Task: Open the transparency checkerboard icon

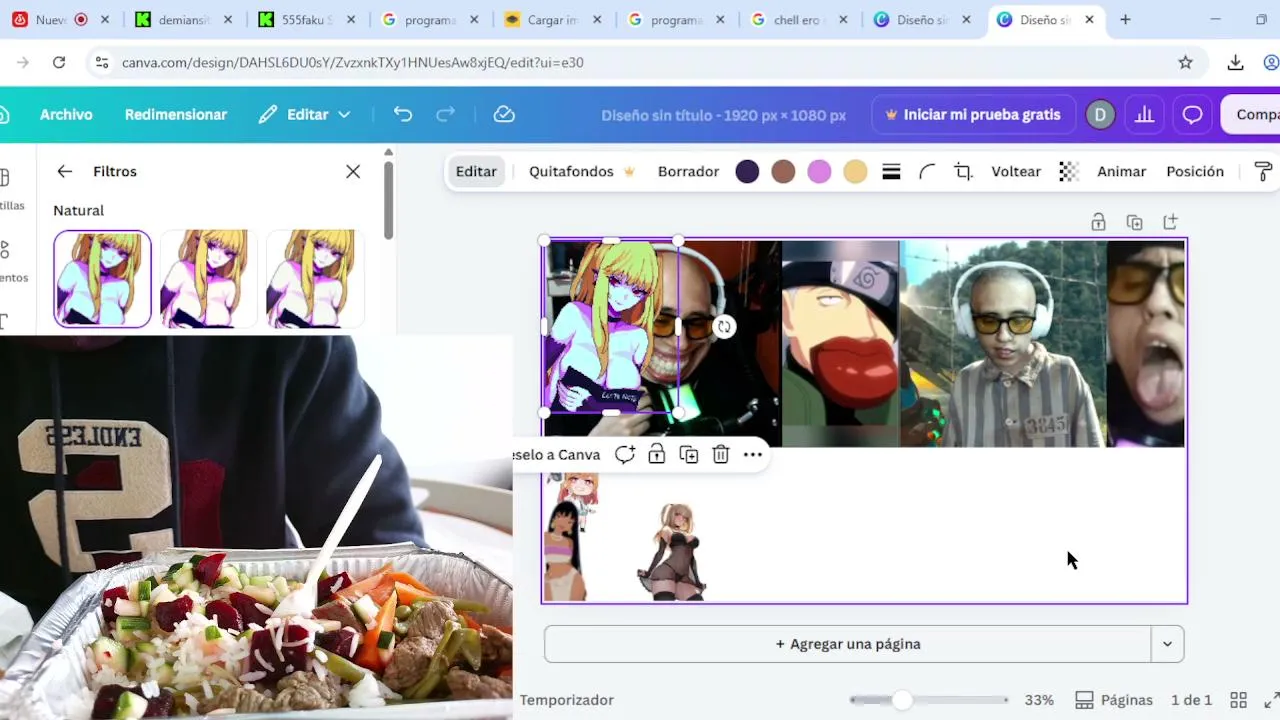Action: click(x=1069, y=172)
